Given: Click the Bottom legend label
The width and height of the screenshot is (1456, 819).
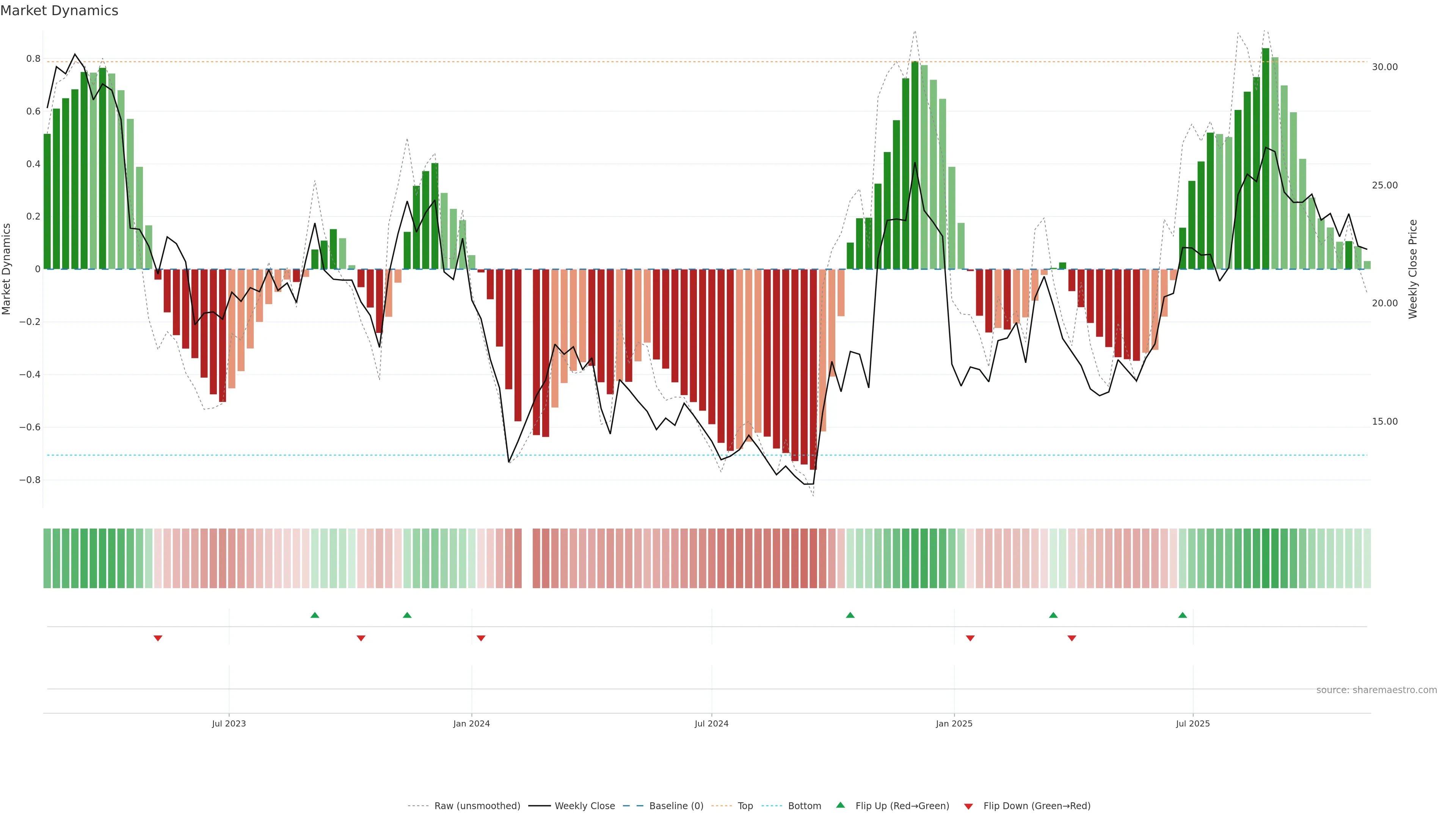Looking at the screenshot, I should (x=804, y=806).
